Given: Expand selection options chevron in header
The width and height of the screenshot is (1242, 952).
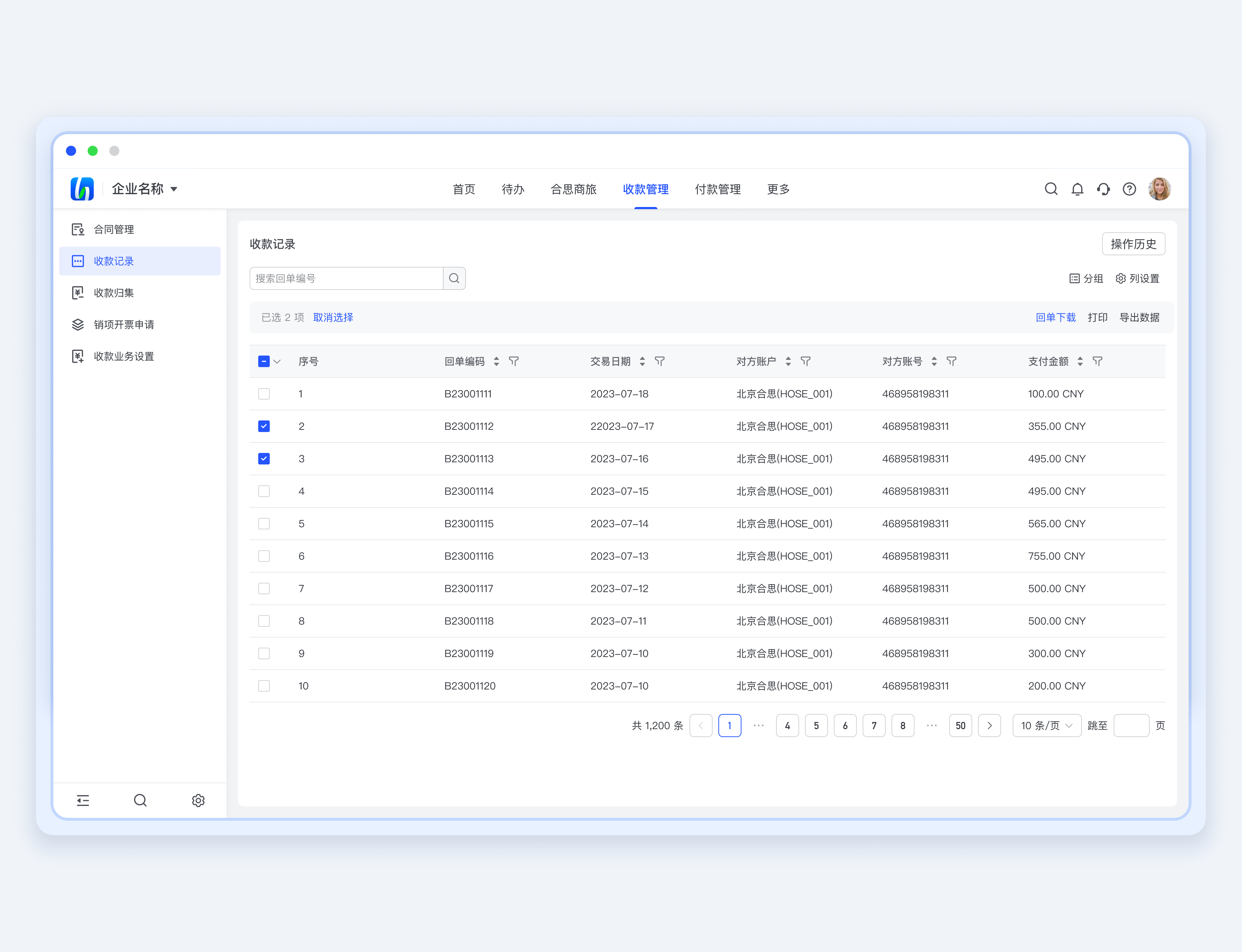Looking at the screenshot, I should 277,362.
